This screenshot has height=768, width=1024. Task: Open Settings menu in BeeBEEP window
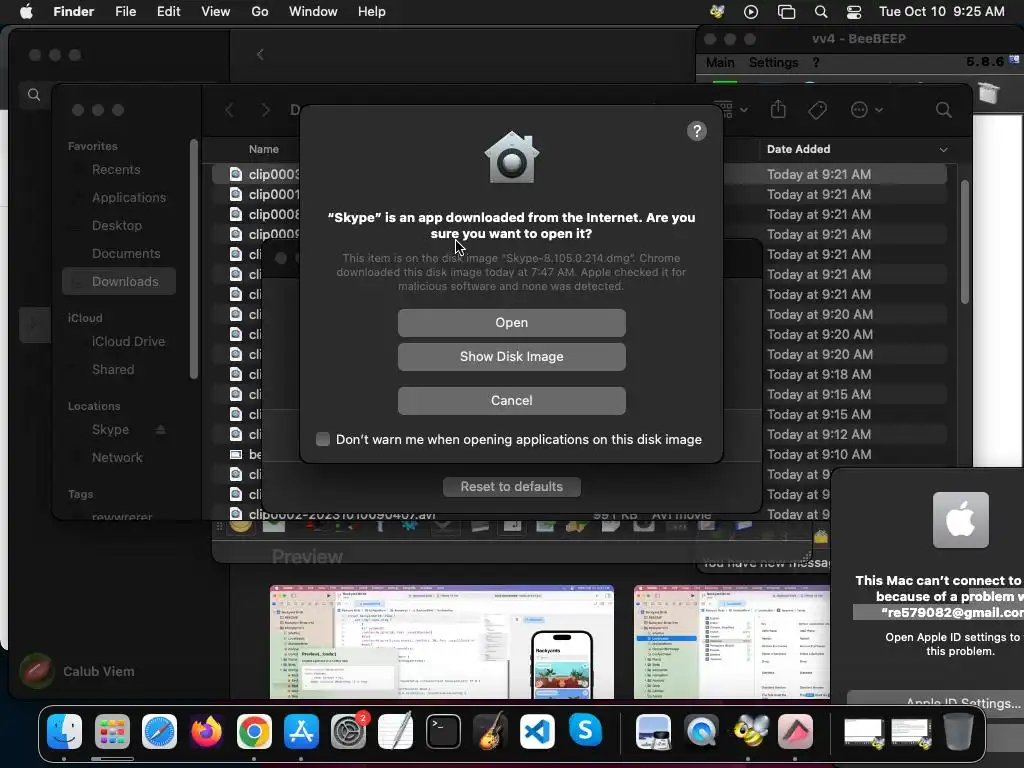[773, 63]
